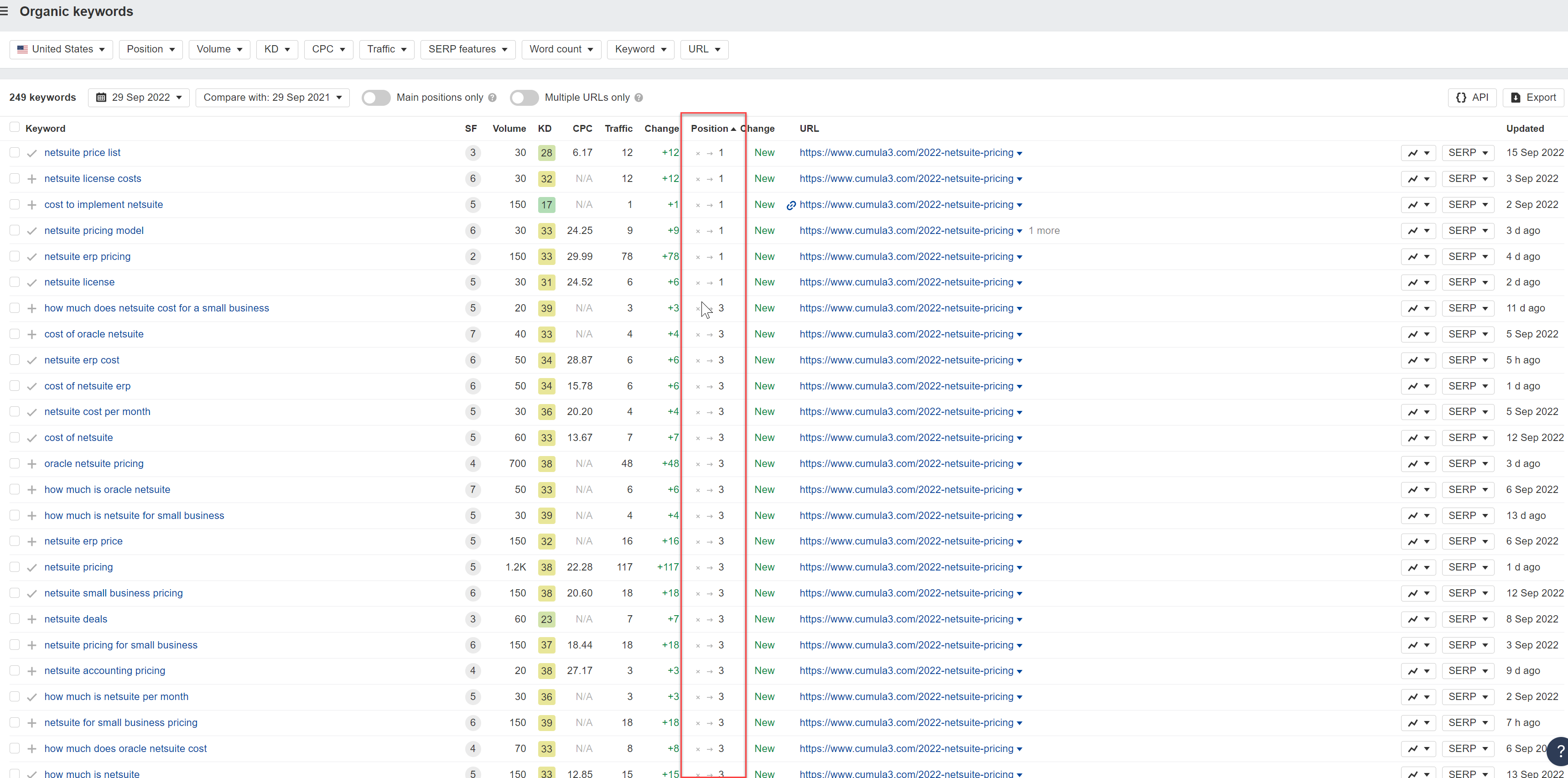1568x778 pixels.
Task: Click the Export button
Action: pyautogui.click(x=1533, y=98)
